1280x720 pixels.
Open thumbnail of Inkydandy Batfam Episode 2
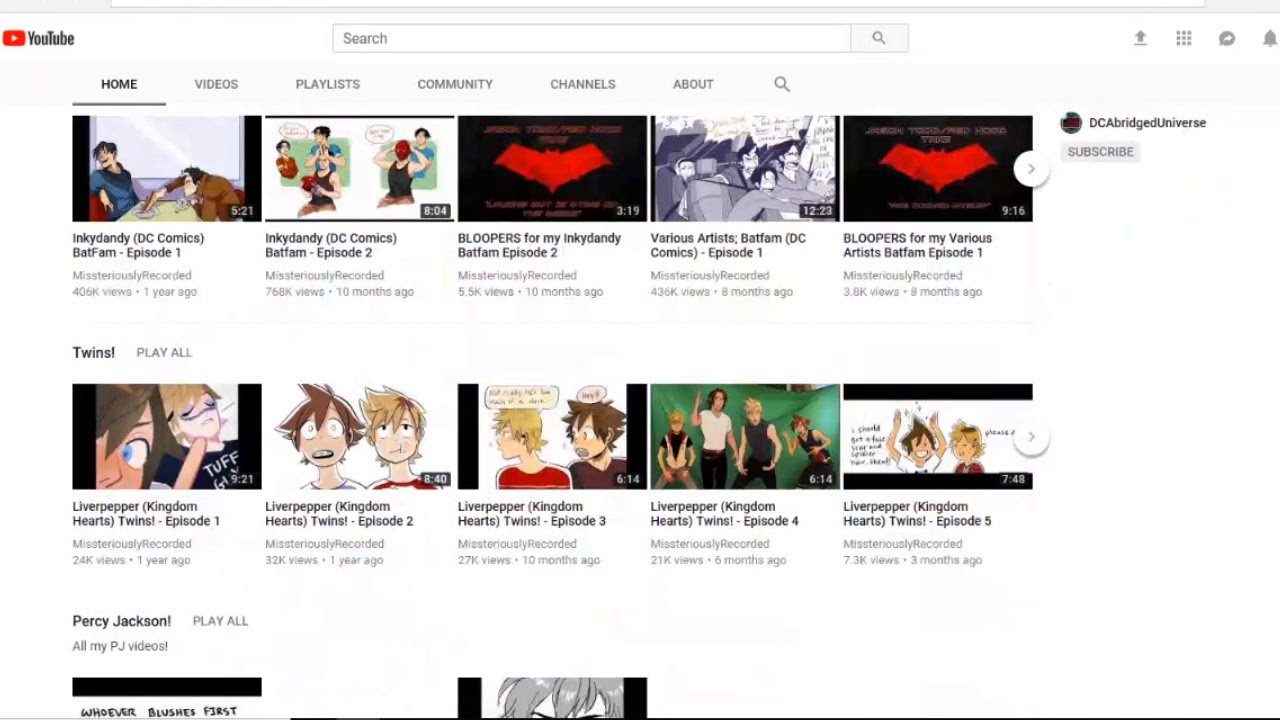pyautogui.click(x=359, y=169)
